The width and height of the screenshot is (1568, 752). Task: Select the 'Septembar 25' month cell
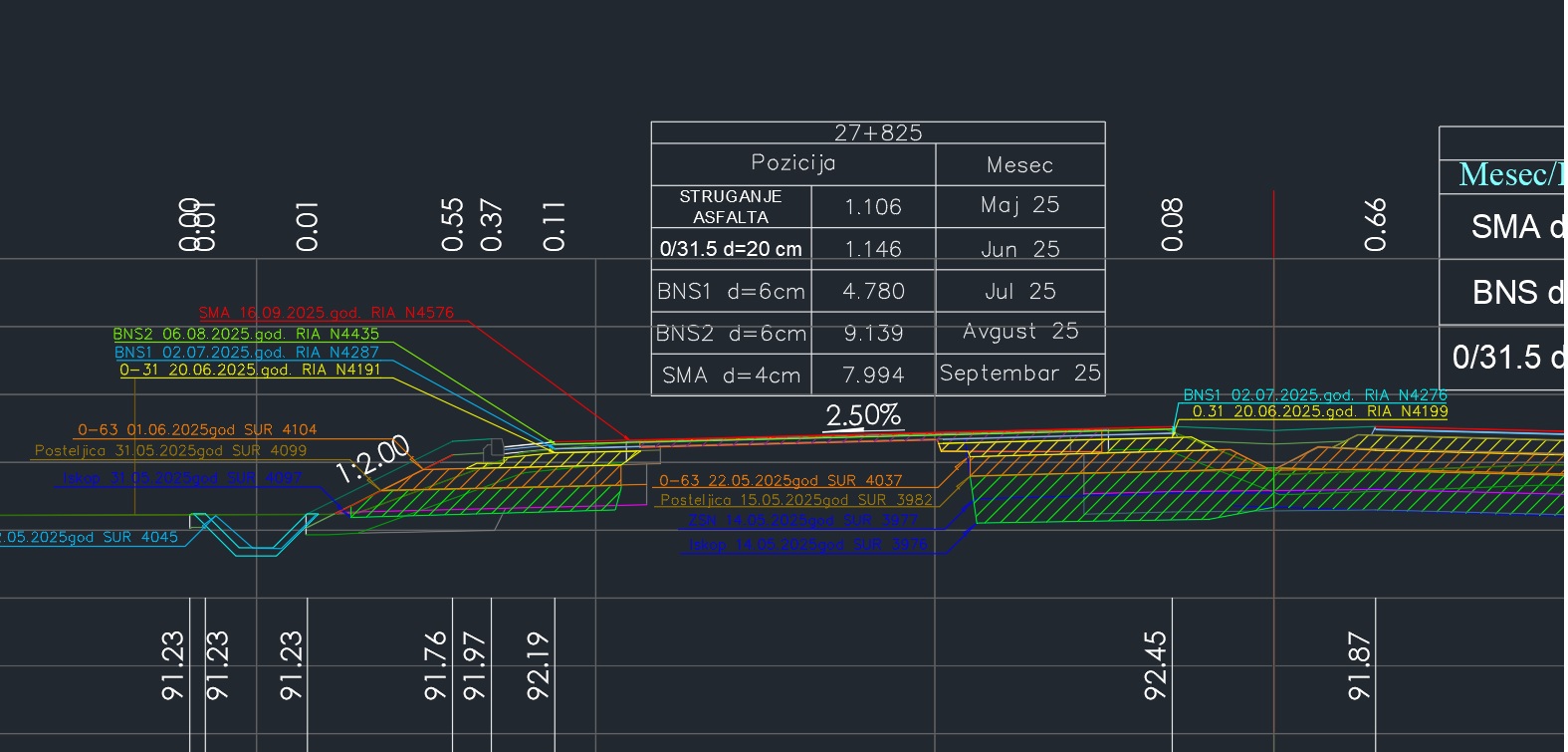(1020, 374)
